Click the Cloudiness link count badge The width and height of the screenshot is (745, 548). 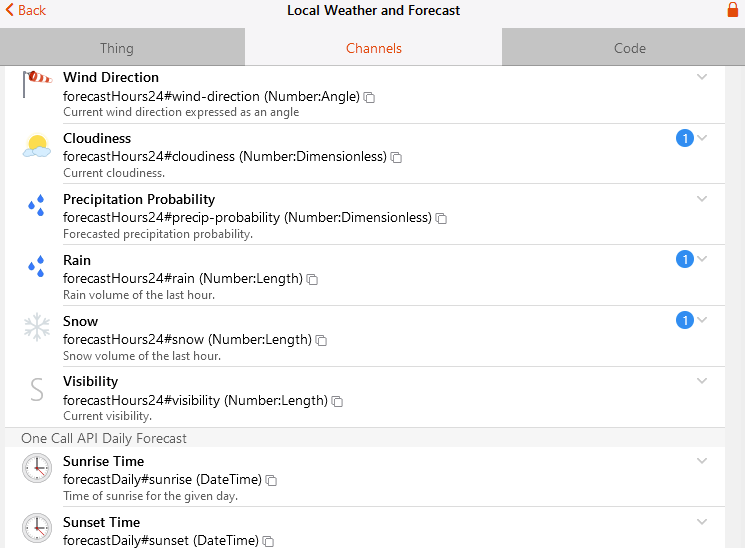click(685, 138)
